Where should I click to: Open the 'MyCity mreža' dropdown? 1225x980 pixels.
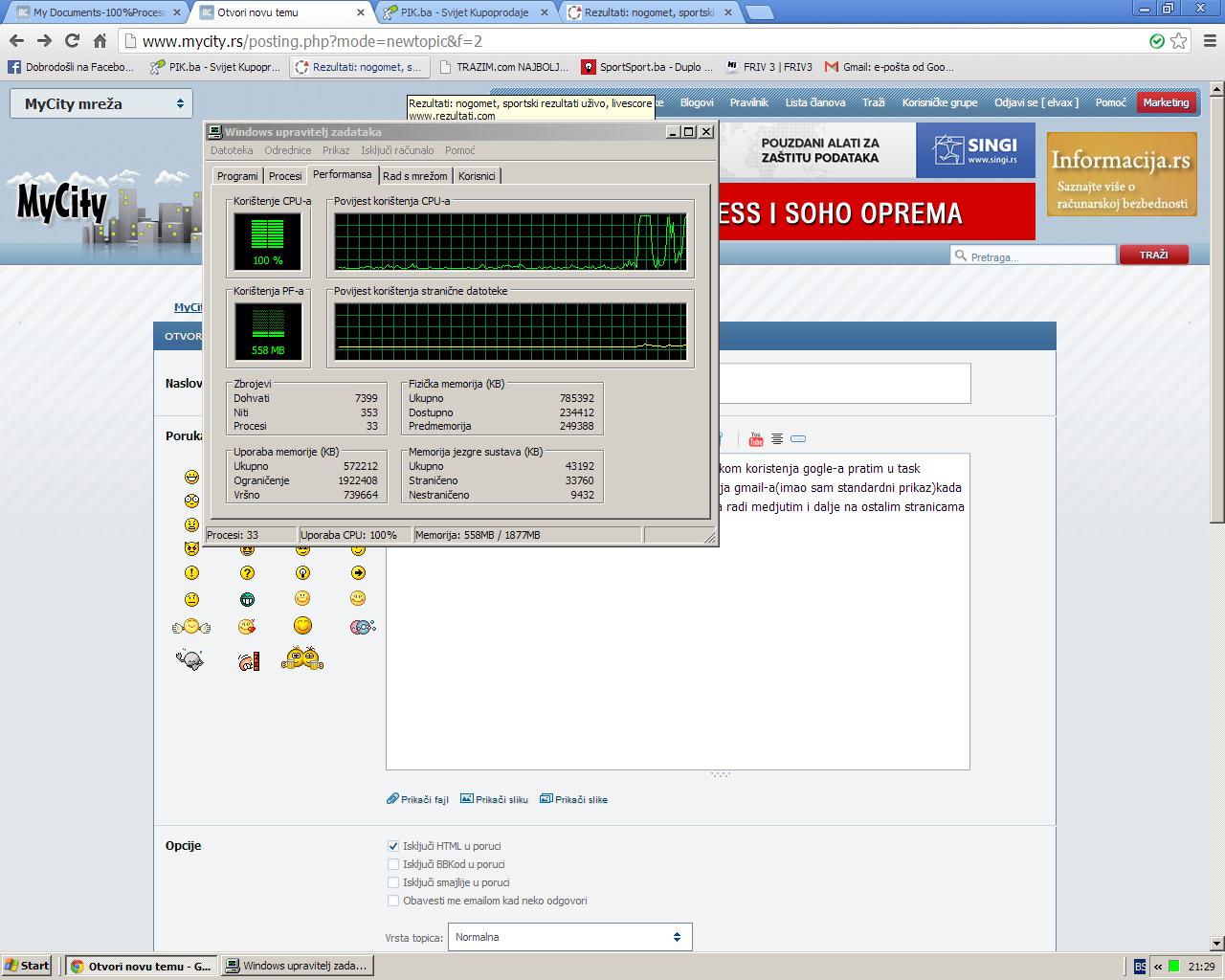pos(101,103)
